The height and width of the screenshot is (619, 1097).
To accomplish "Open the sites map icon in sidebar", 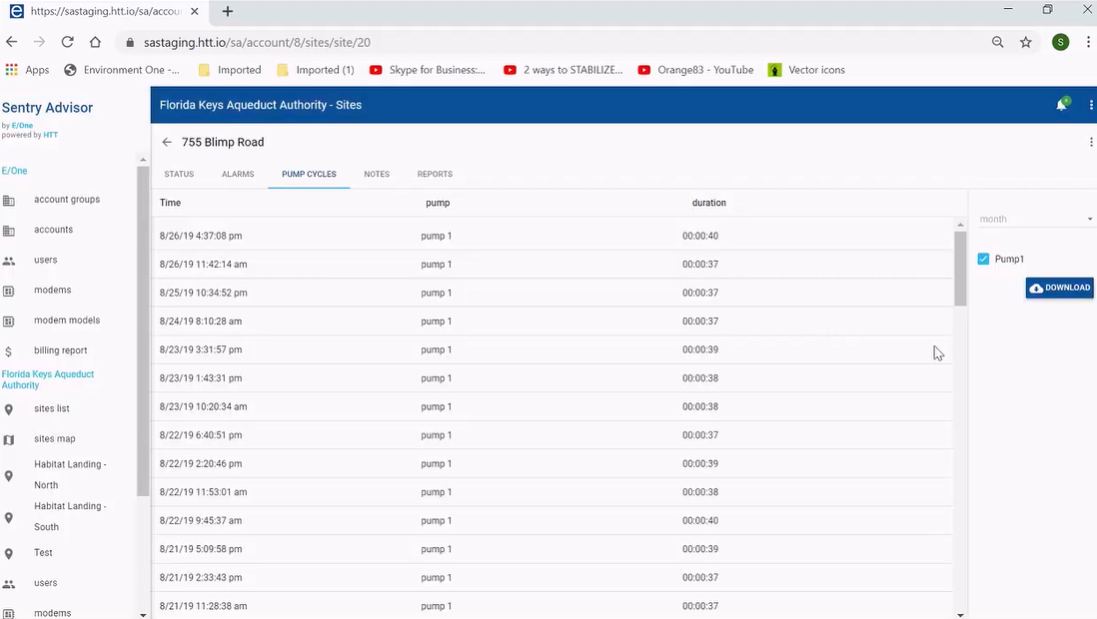I will 9,439.
